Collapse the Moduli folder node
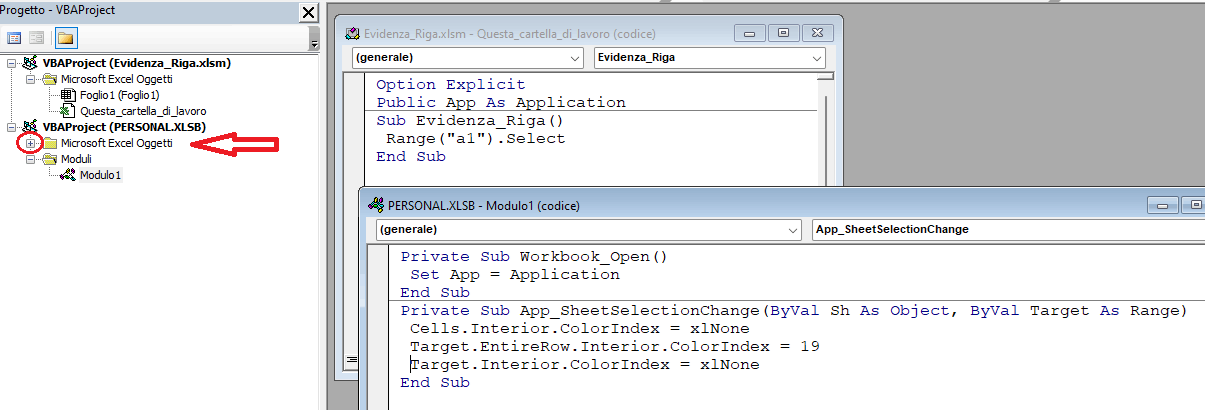Screen dimensions: 1205x410 30,159
